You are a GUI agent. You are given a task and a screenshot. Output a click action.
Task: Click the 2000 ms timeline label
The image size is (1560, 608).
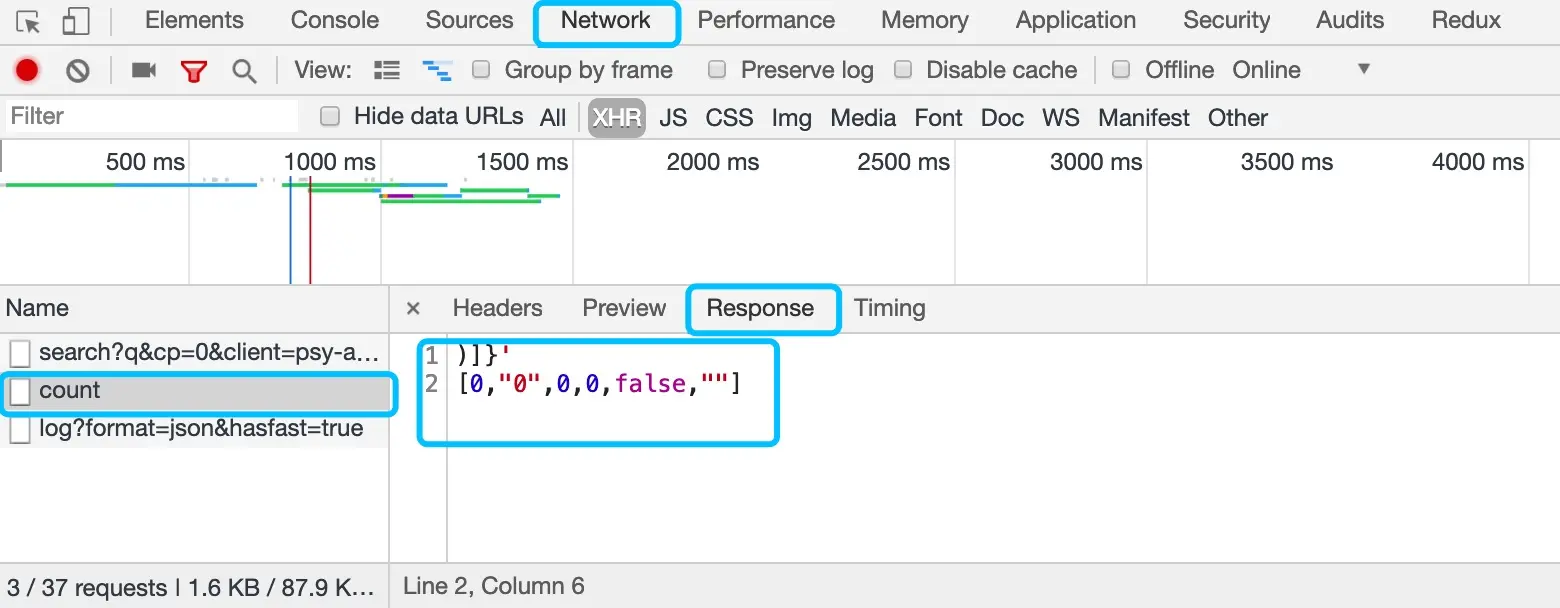pyautogui.click(x=713, y=162)
